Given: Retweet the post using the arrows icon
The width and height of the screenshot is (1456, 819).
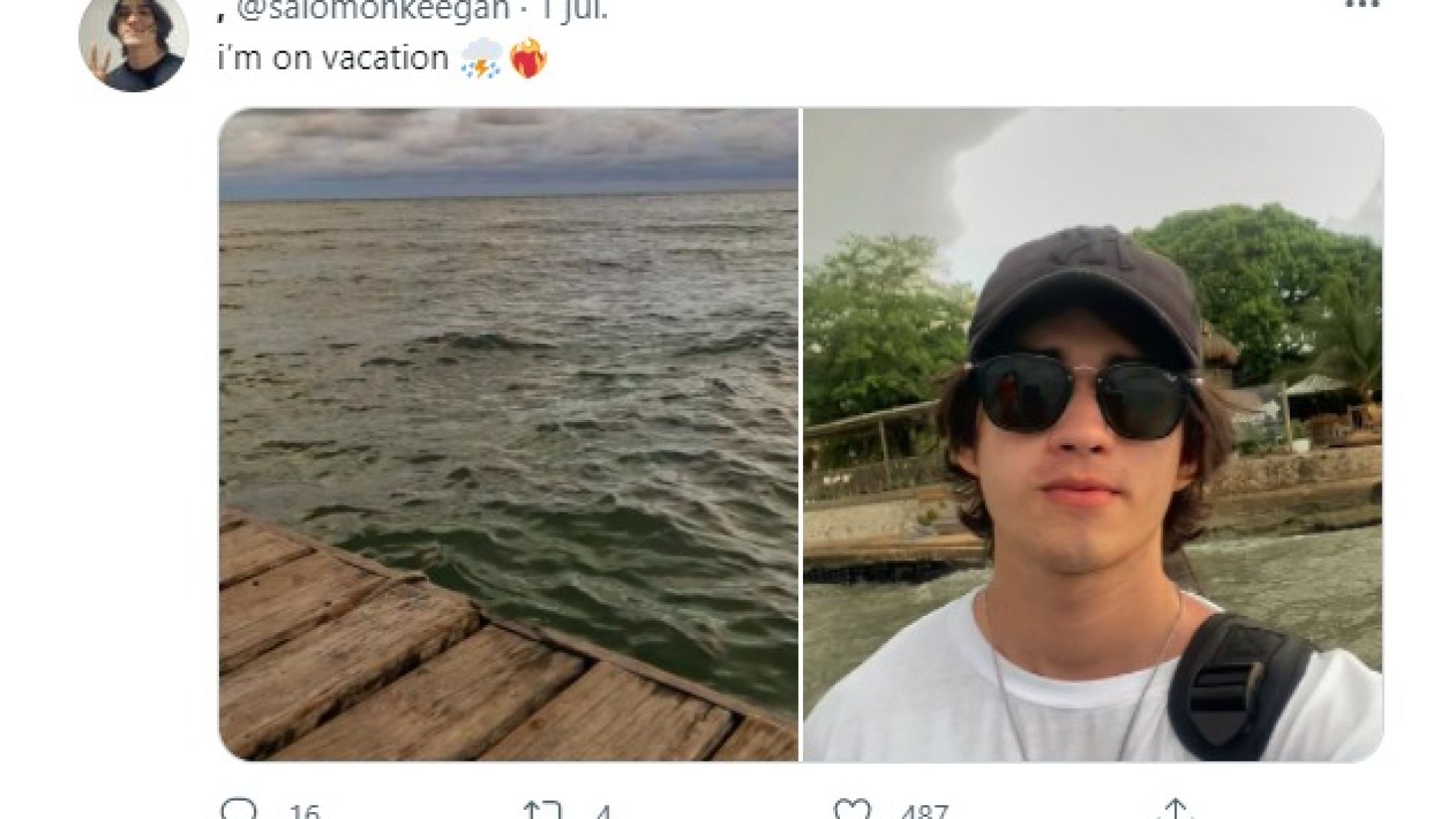Looking at the screenshot, I should pyautogui.click(x=541, y=811).
